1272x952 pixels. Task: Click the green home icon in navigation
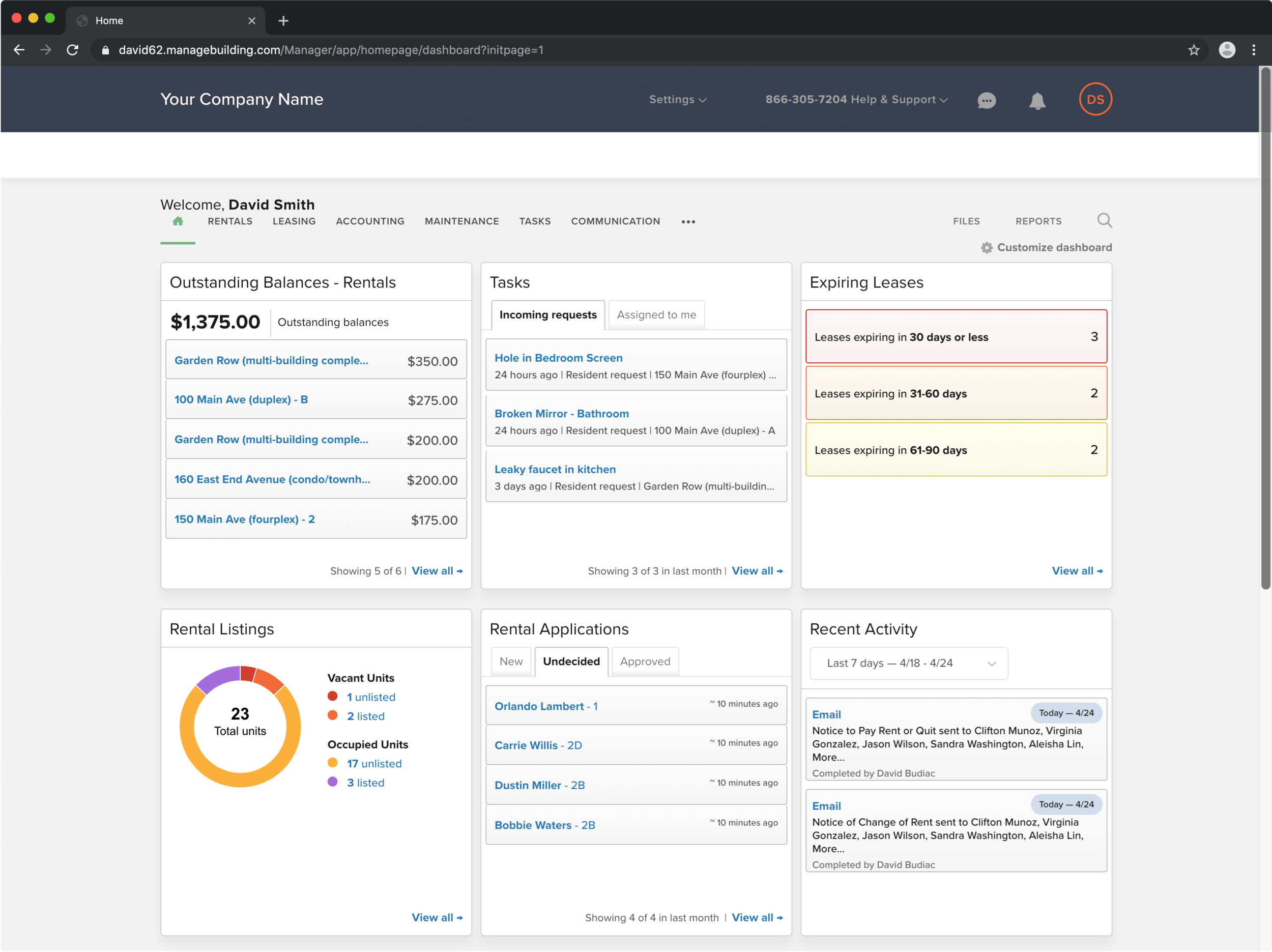coord(178,221)
